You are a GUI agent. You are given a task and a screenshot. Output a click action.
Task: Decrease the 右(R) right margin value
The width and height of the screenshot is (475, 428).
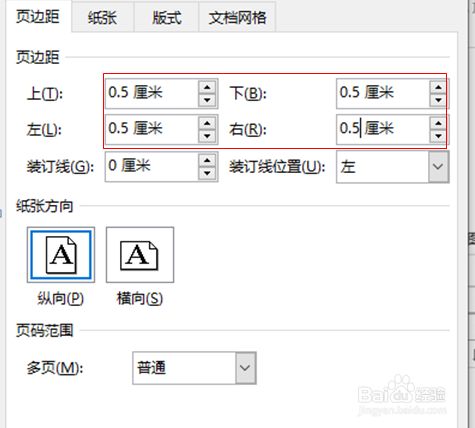438,136
